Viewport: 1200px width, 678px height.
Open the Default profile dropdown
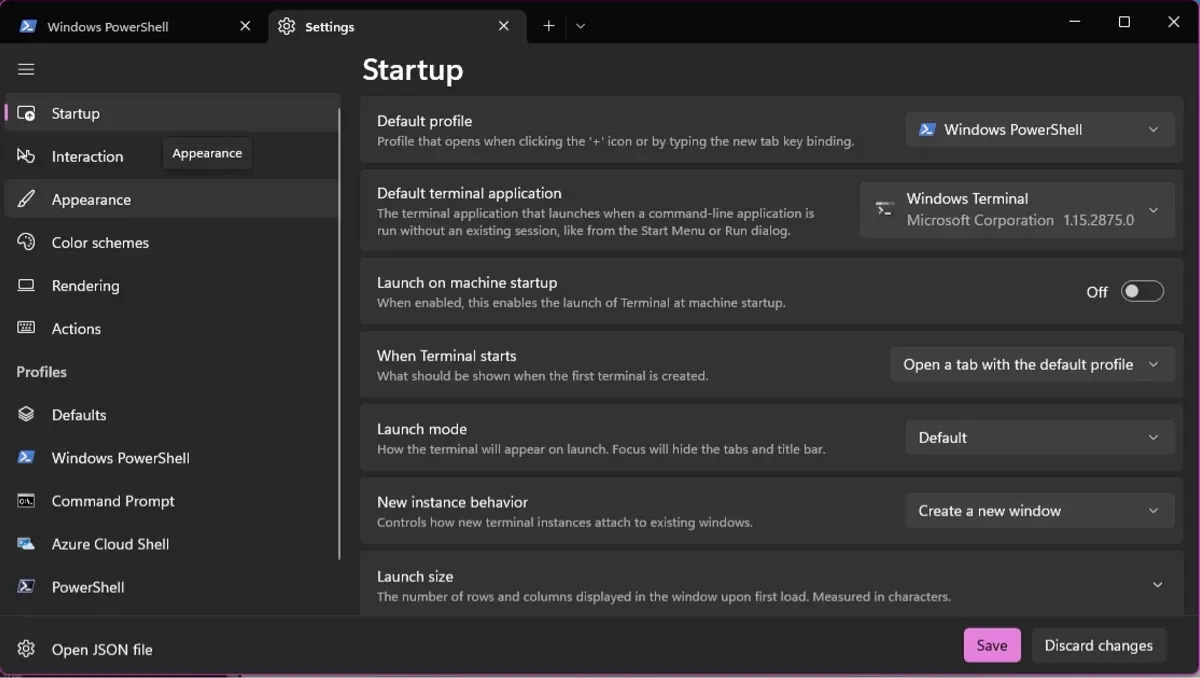pyautogui.click(x=1040, y=130)
